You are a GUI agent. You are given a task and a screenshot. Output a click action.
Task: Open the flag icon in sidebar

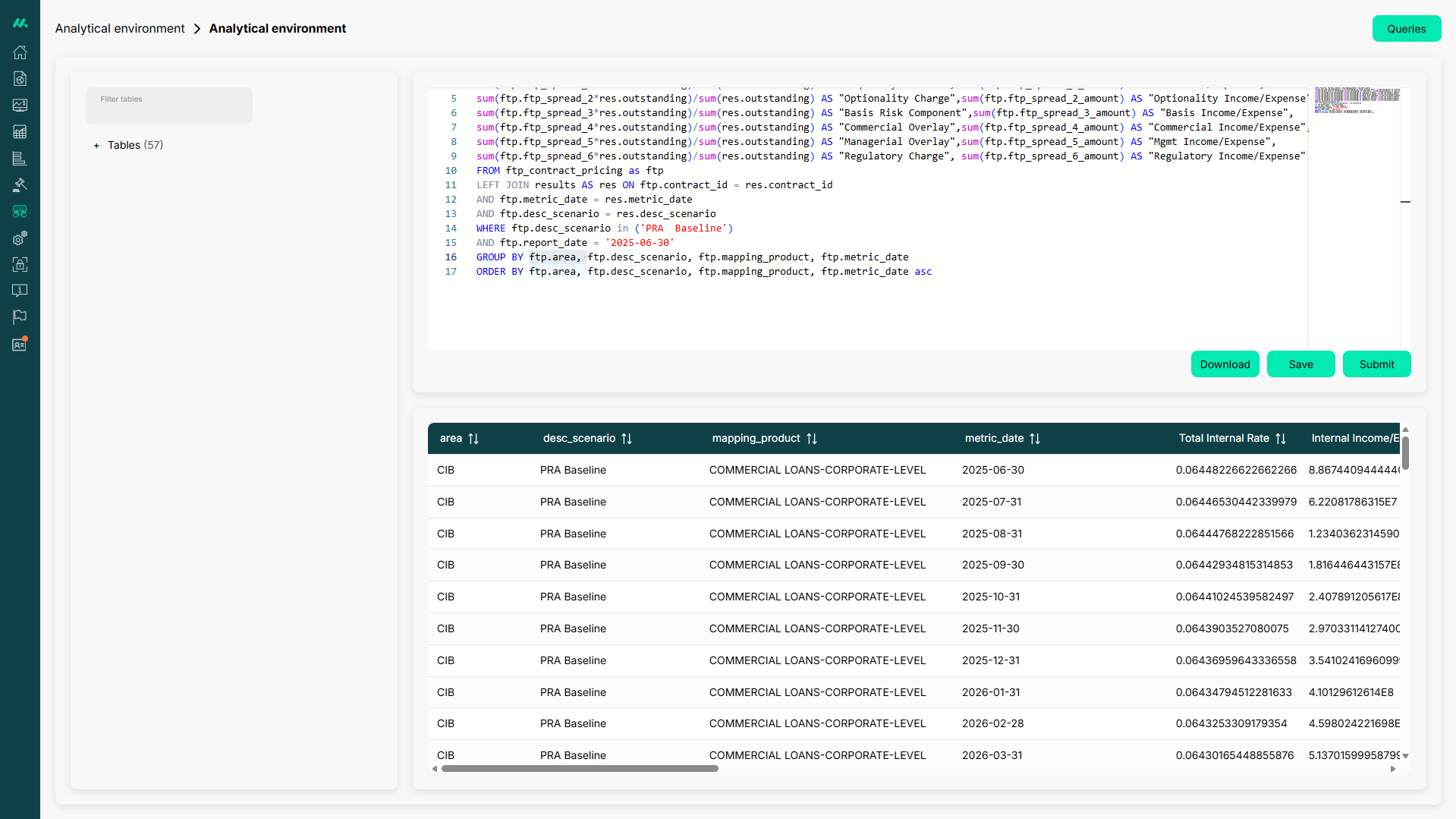(20, 317)
